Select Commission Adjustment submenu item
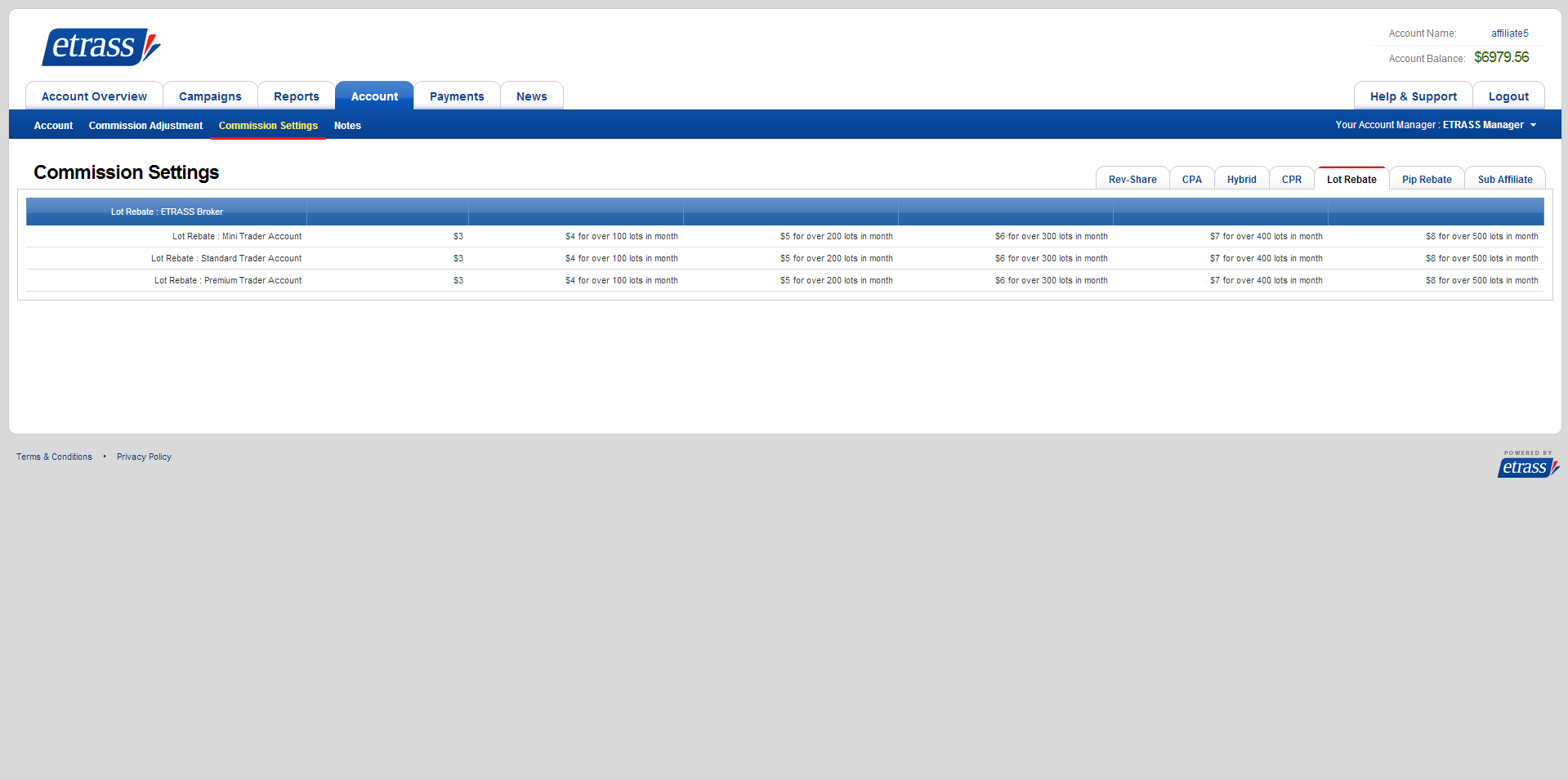The image size is (1568, 780). click(x=145, y=126)
